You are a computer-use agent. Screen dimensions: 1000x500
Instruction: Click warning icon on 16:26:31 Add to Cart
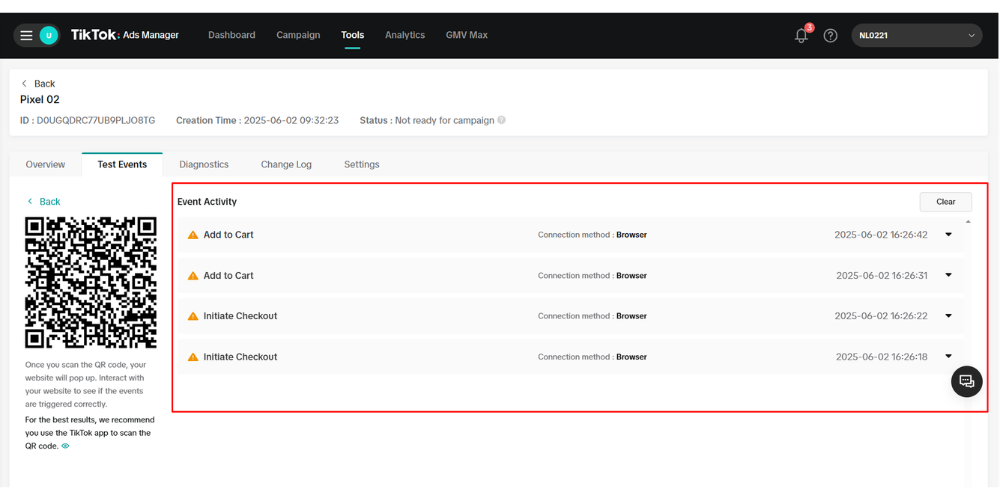[x=193, y=276]
